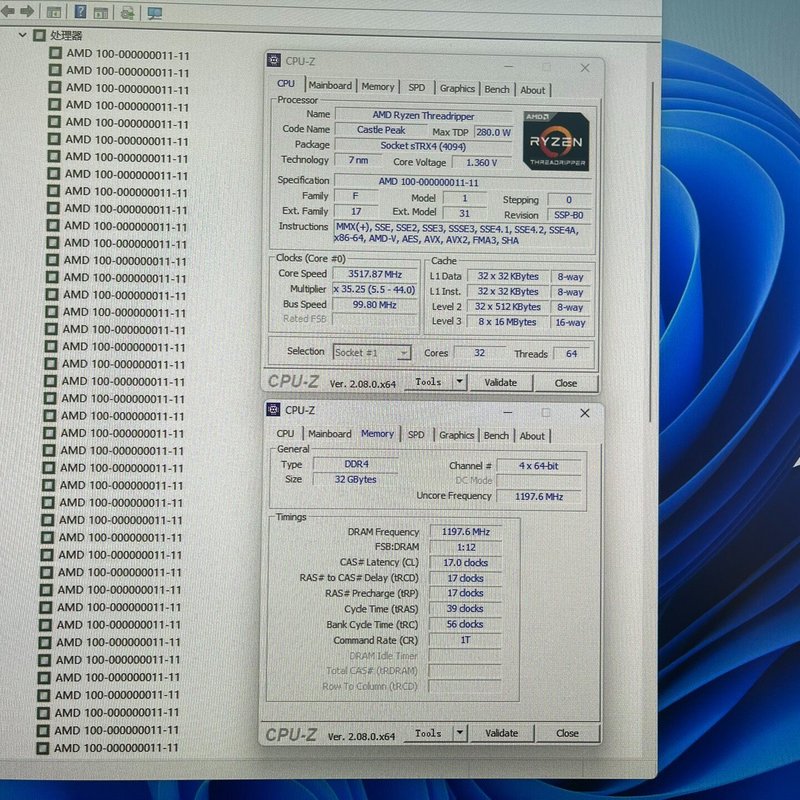Open SPD tab in lower CPU-Z window
800x800 pixels.
click(416, 435)
